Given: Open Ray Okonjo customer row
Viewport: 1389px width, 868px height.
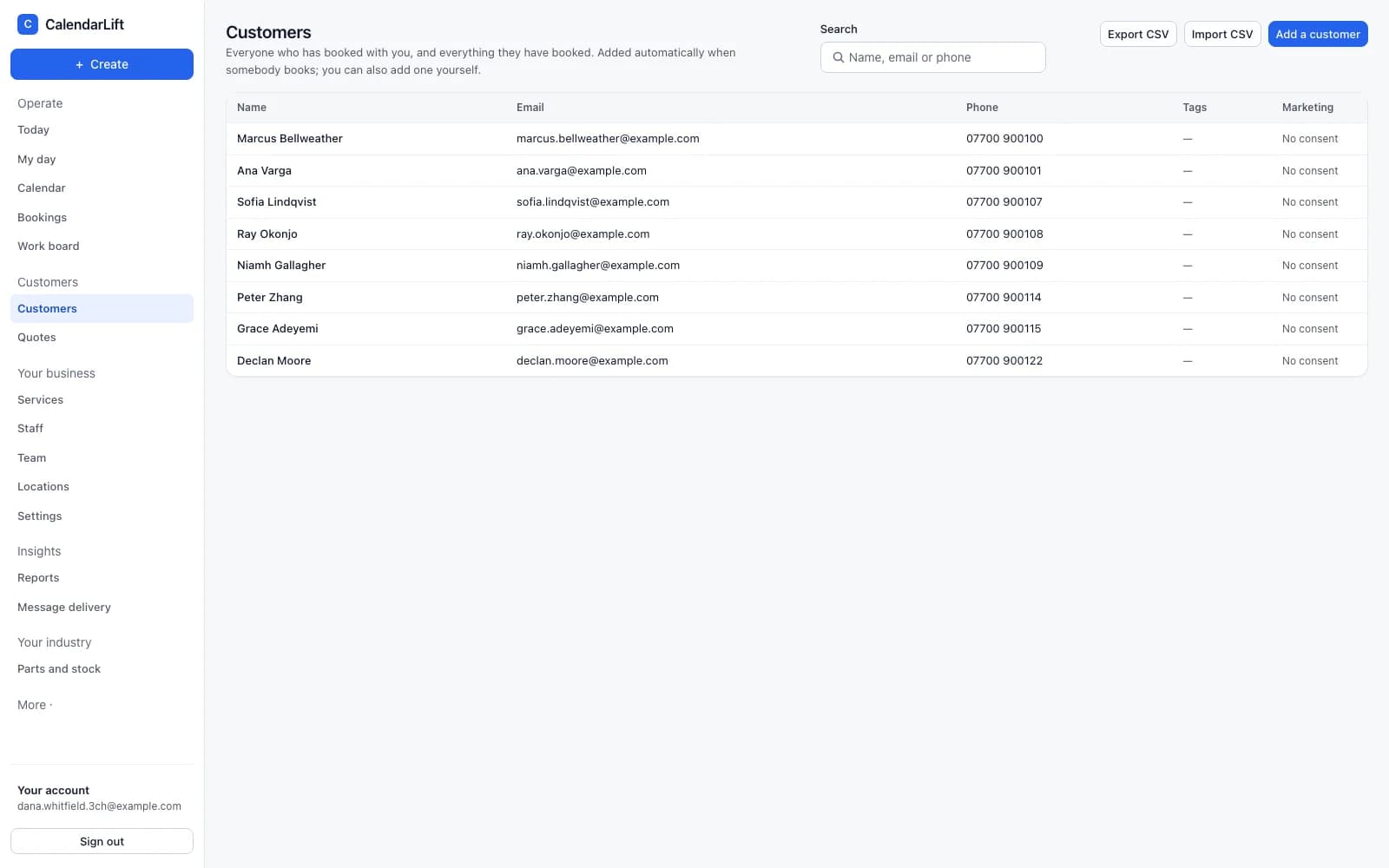Looking at the screenshot, I should [796, 234].
